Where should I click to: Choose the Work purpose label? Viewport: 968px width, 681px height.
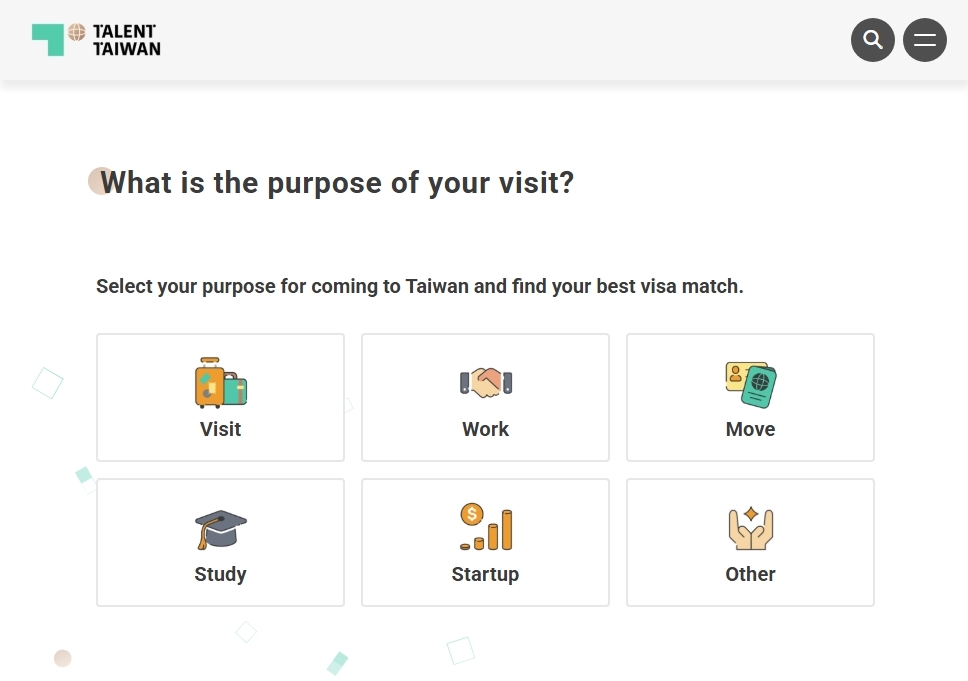[486, 429]
